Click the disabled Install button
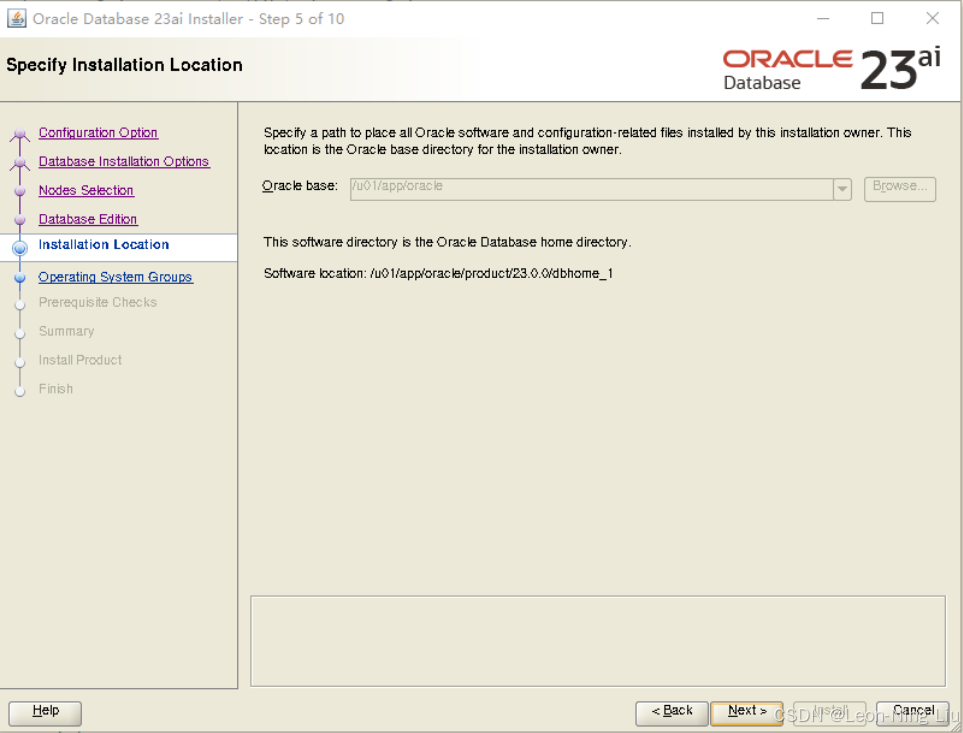The height and width of the screenshot is (733, 963). [x=830, y=713]
